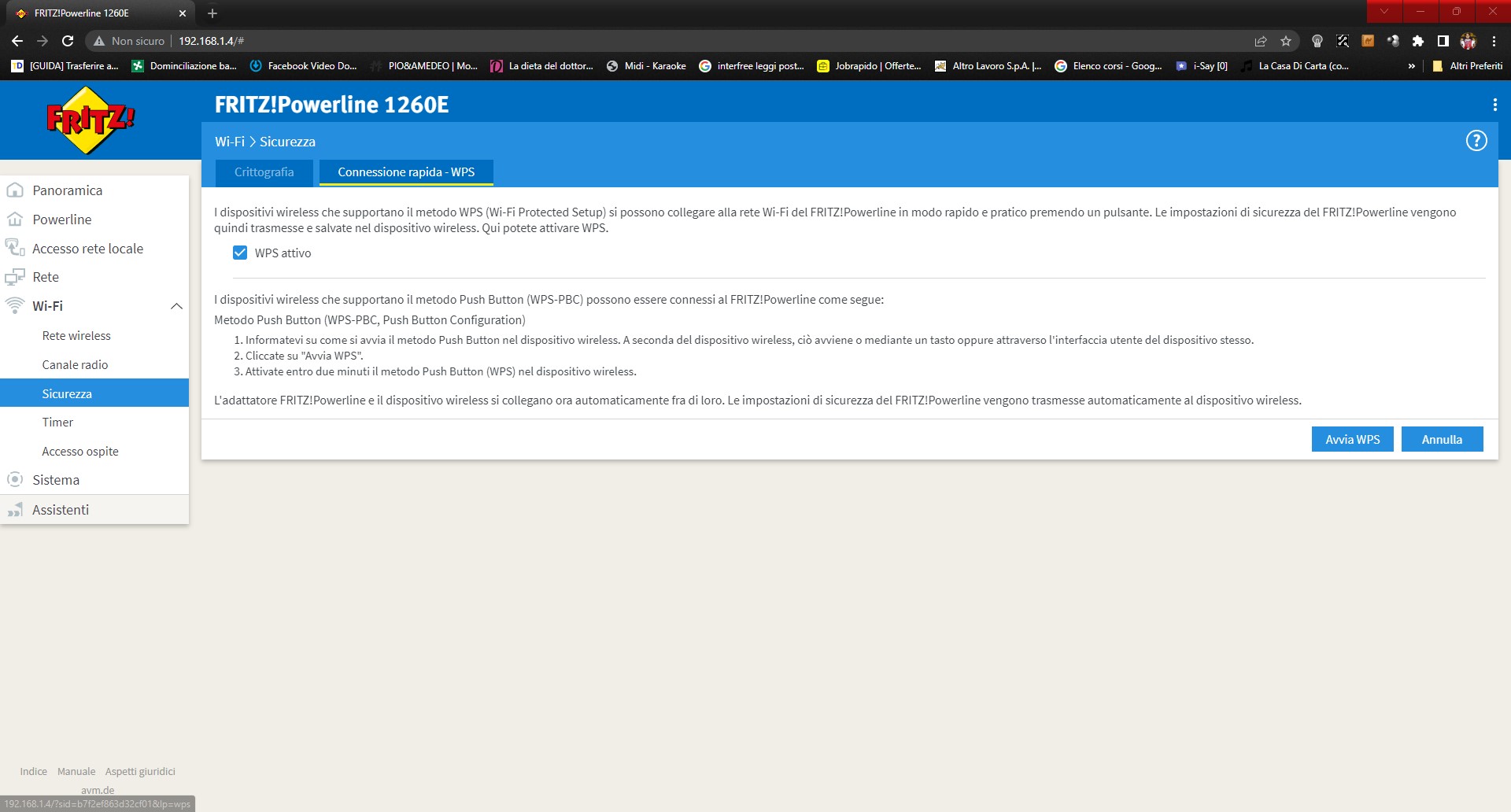Open the interfree leggi post... bookmark
1511x812 pixels.
752,66
